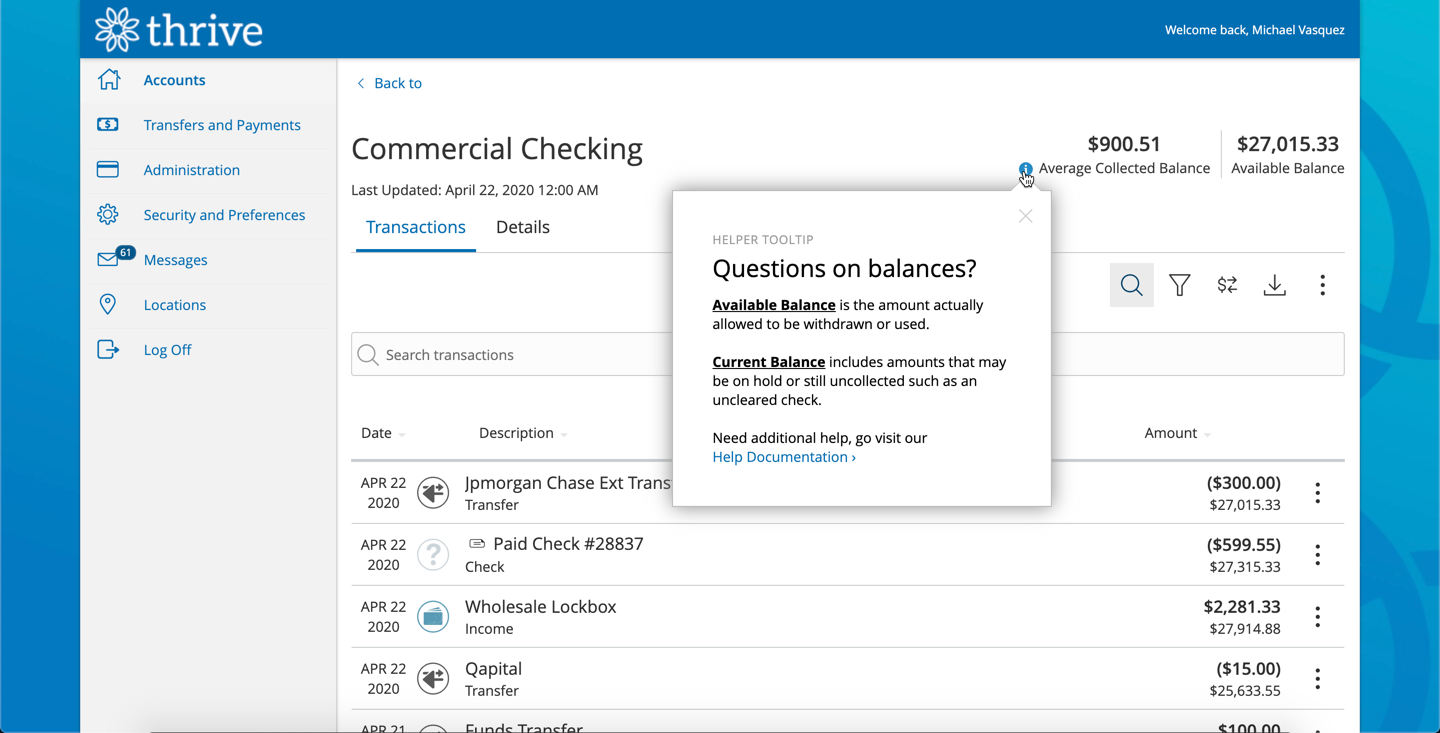Open Help Documentation link
The width and height of the screenshot is (1440, 733).
[783, 457]
